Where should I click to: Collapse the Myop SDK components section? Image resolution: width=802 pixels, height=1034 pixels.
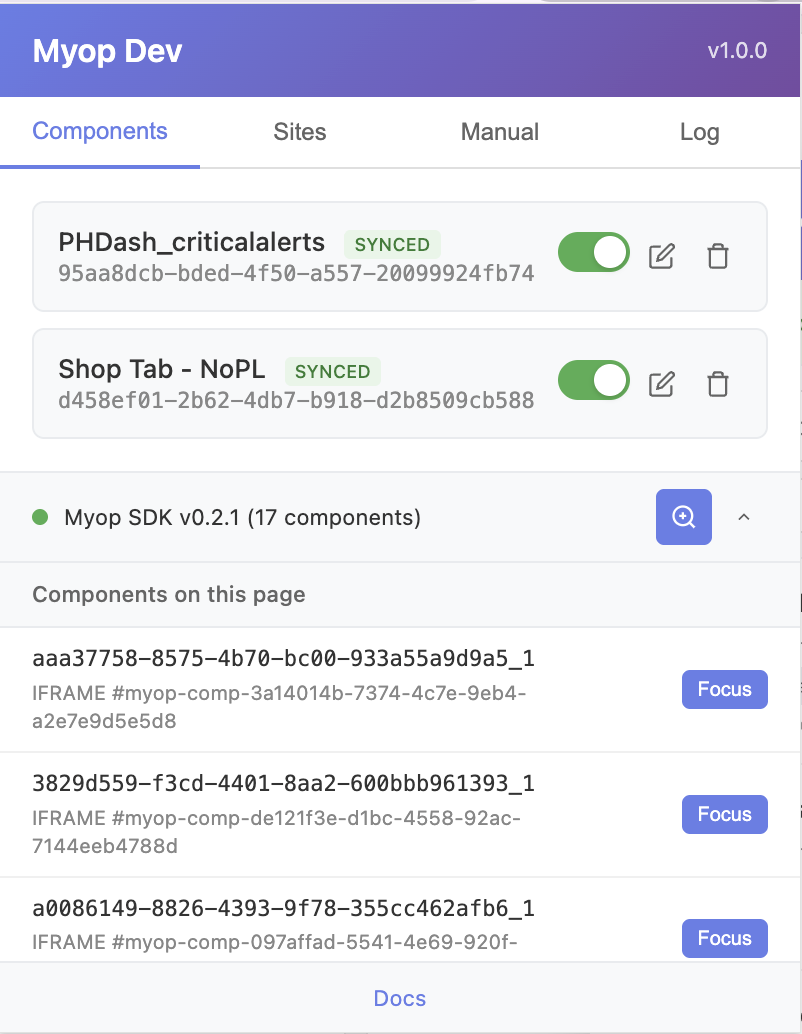pyautogui.click(x=743, y=518)
